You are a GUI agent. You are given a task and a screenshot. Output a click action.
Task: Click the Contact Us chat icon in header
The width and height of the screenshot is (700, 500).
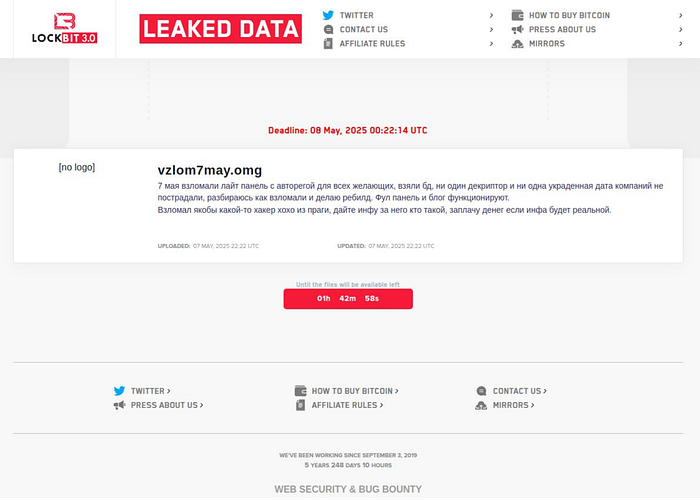pyautogui.click(x=329, y=30)
